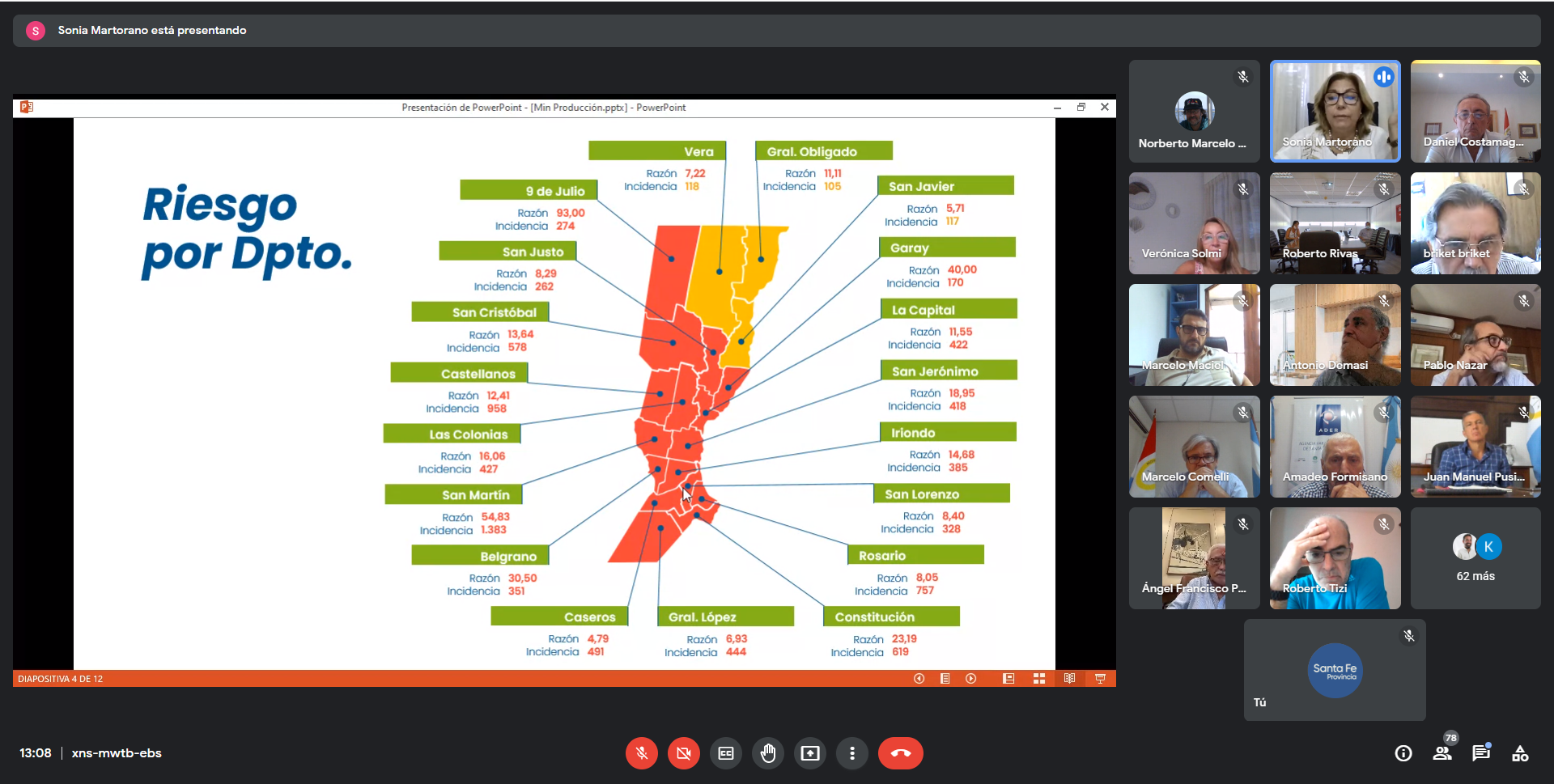Open the three-dot more options menu
The image size is (1554, 784).
coord(852,753)
